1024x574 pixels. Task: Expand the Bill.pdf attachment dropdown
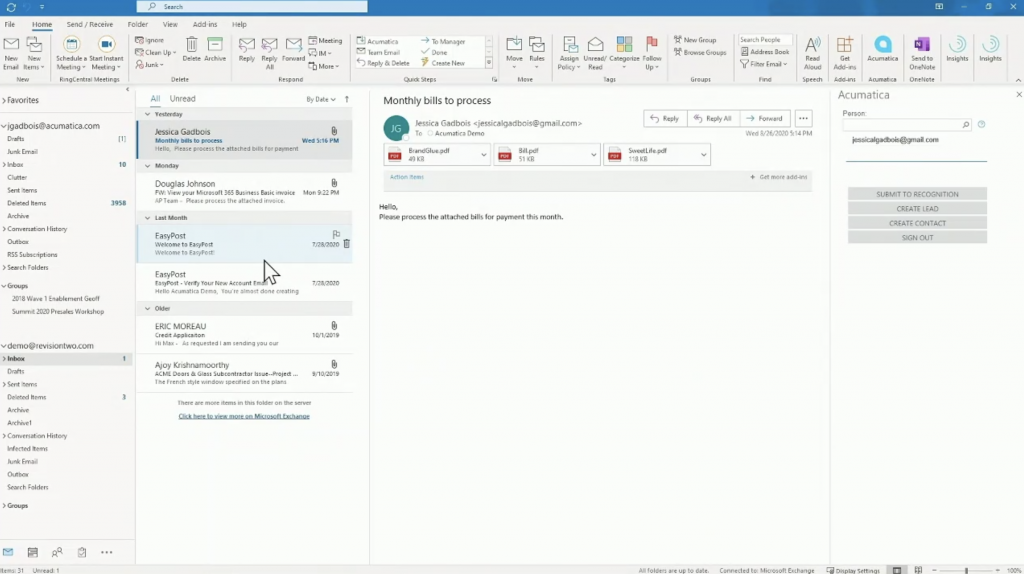[593, 155]
